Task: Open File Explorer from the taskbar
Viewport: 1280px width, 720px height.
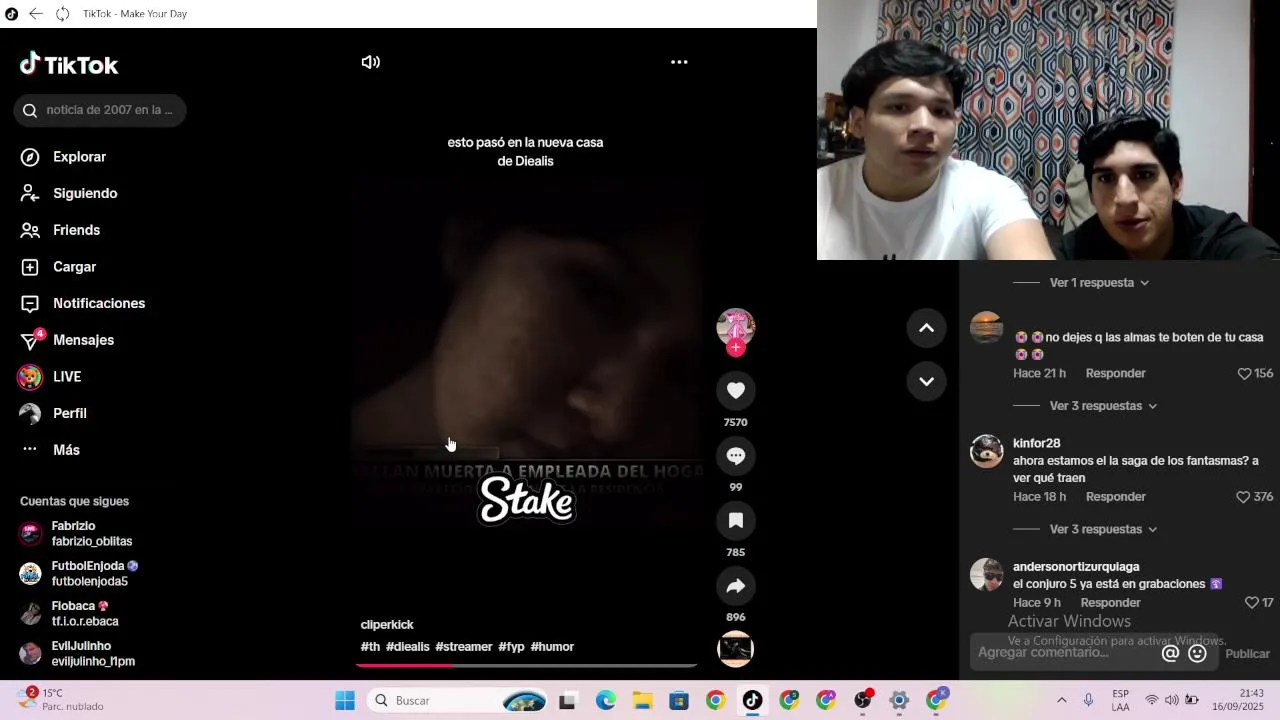Action: 642,701
